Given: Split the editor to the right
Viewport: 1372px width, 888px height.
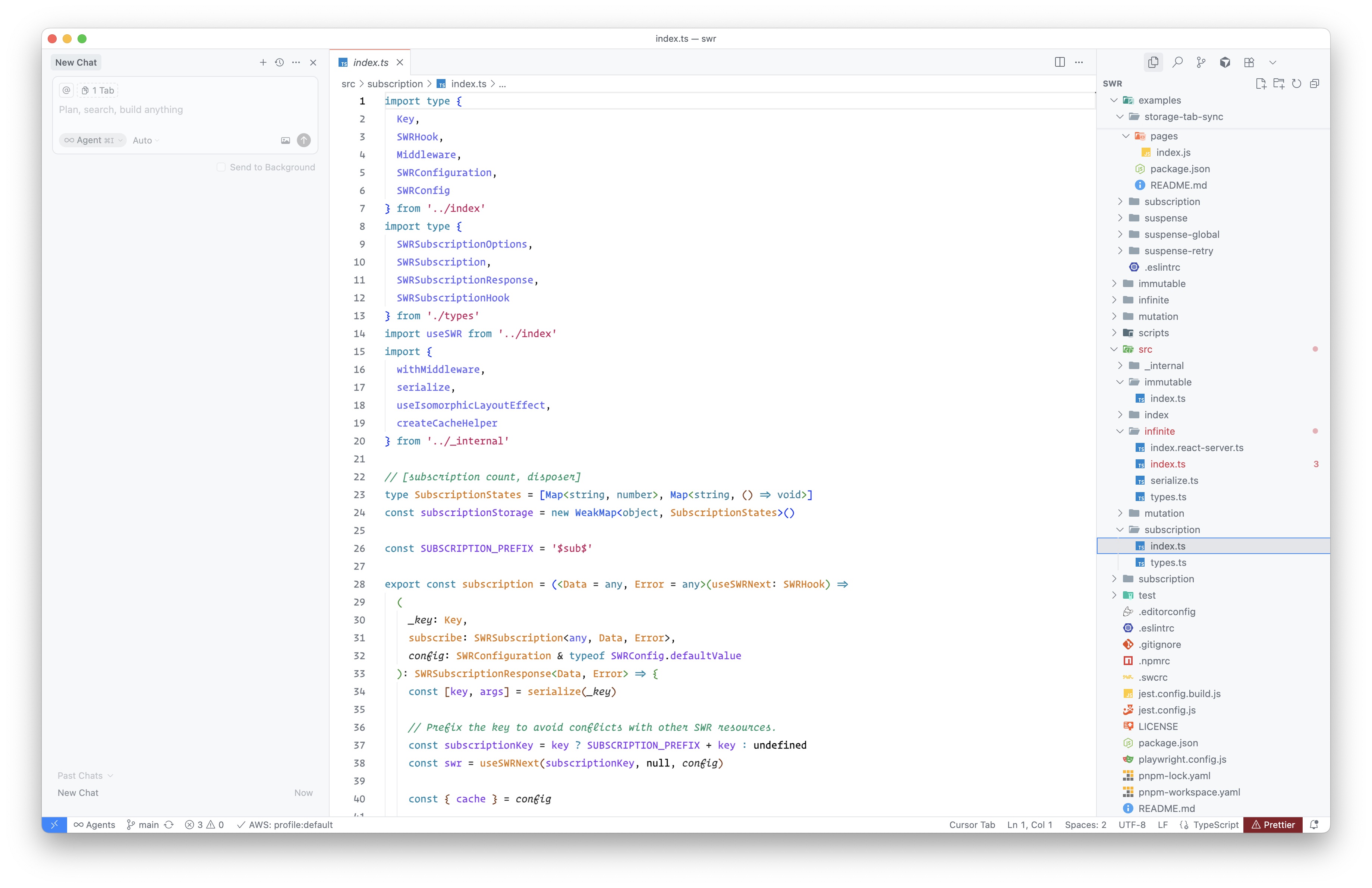Looking at the screenshot, I should [1059, 62].
